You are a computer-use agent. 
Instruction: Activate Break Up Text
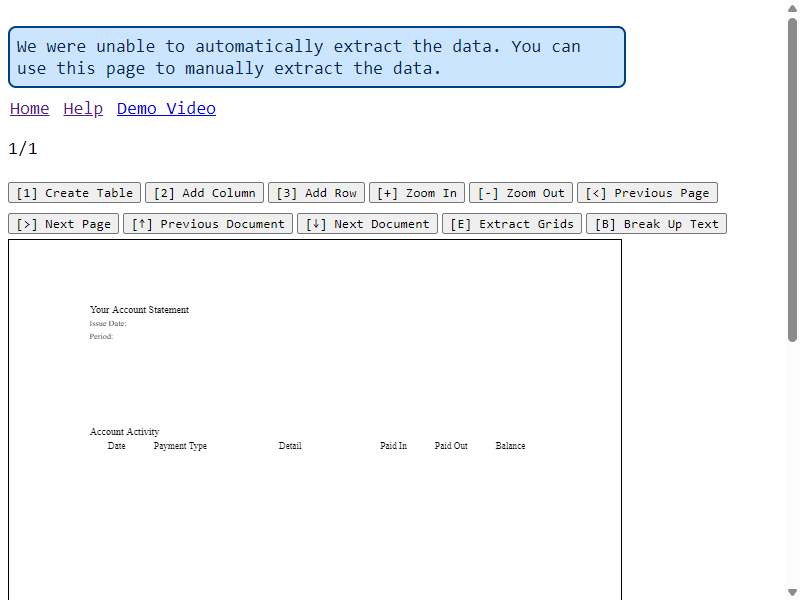[656, 224]
